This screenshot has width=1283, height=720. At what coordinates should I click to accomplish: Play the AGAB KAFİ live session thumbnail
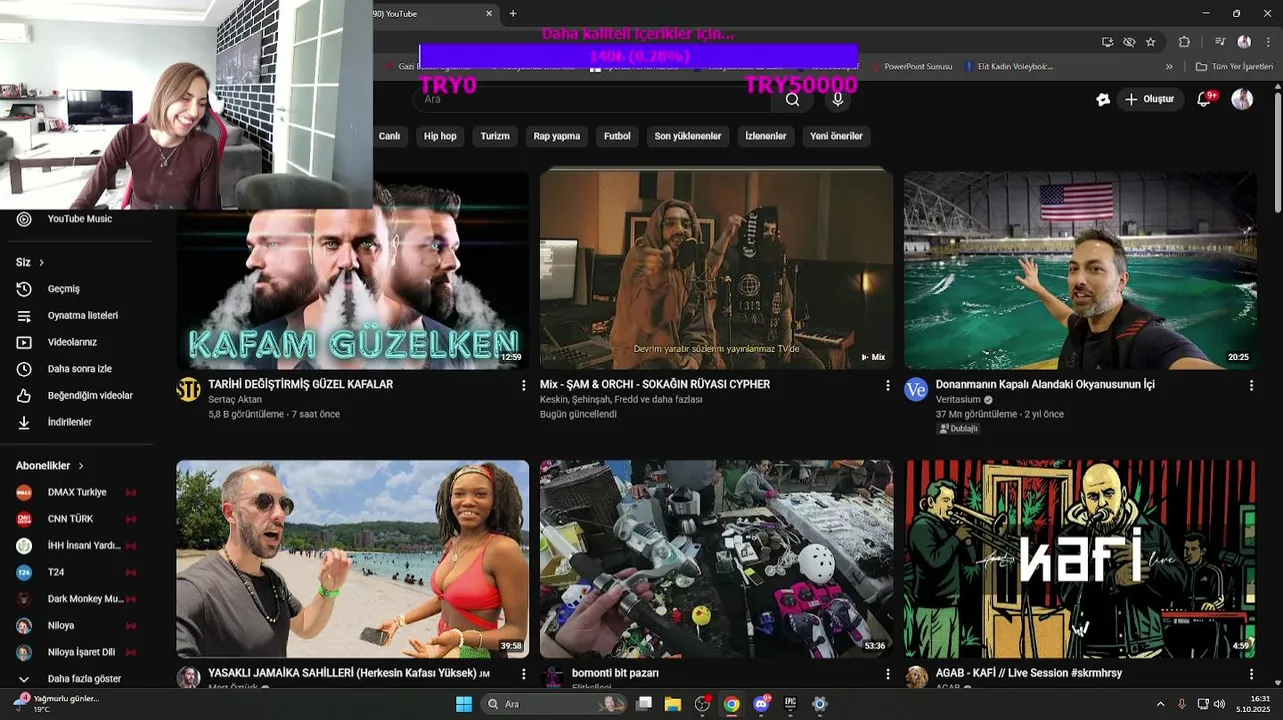[1080, 559]
